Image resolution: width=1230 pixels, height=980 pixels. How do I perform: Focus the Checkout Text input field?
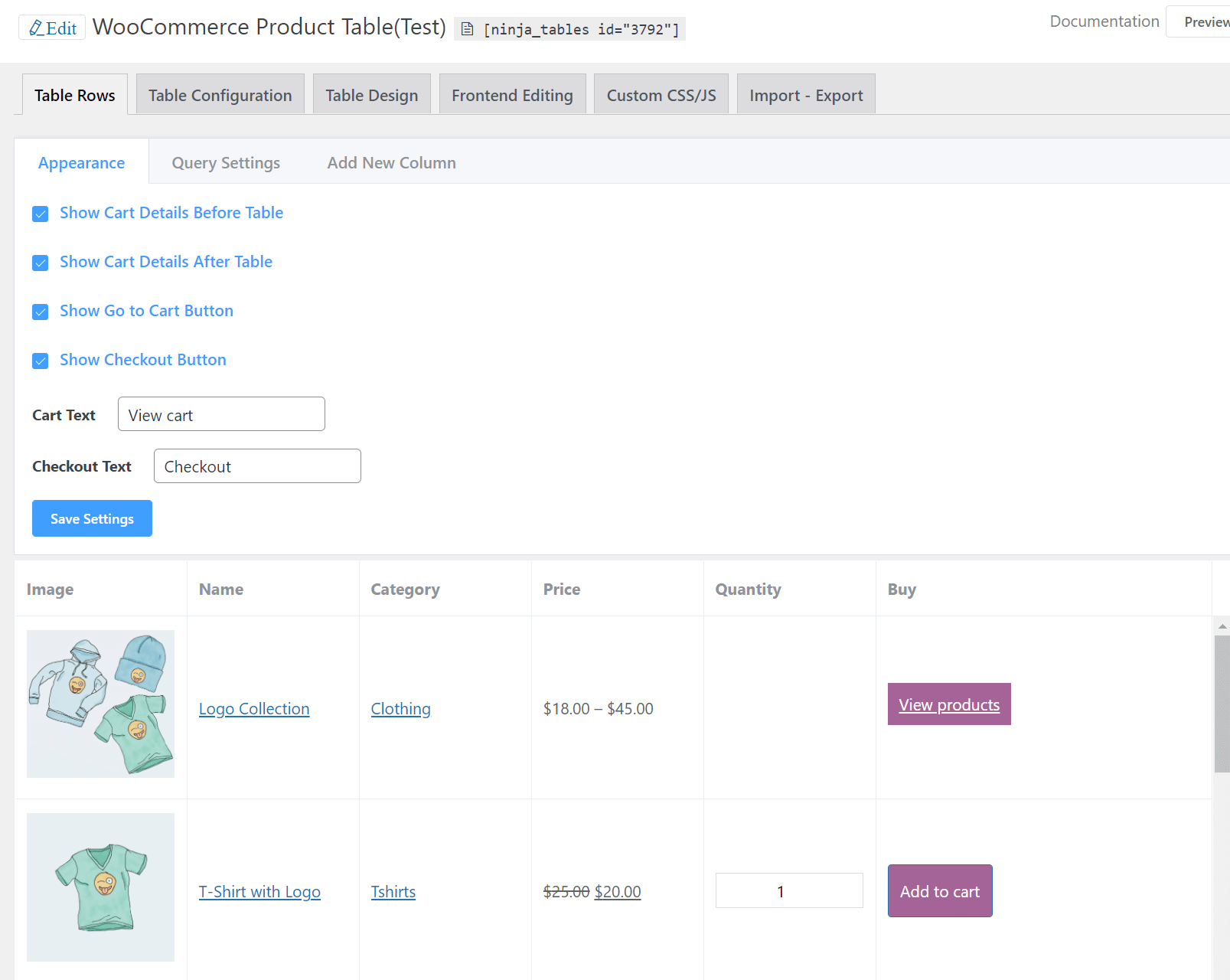point(257,466)
